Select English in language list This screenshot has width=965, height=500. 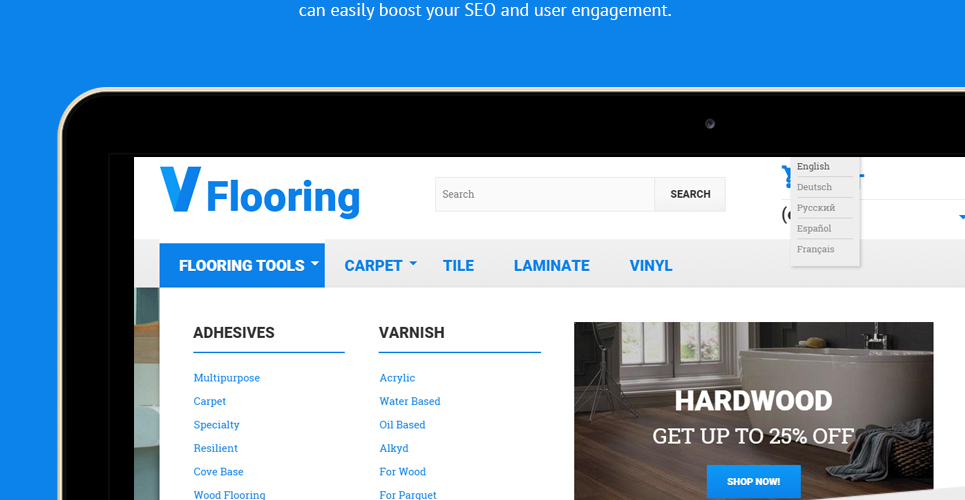tap(813, 166)
